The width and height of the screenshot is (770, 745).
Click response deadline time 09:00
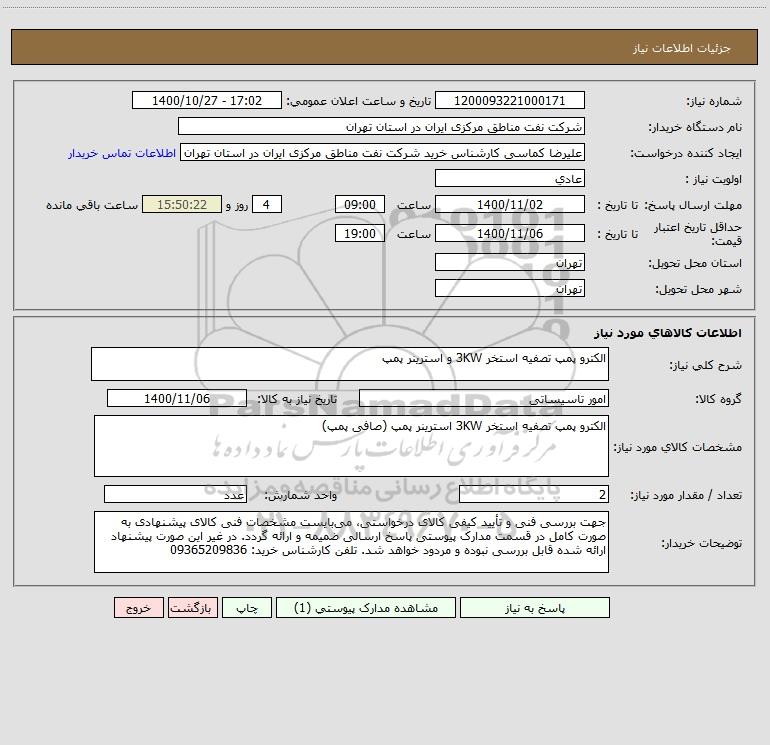tap(359, 204)
